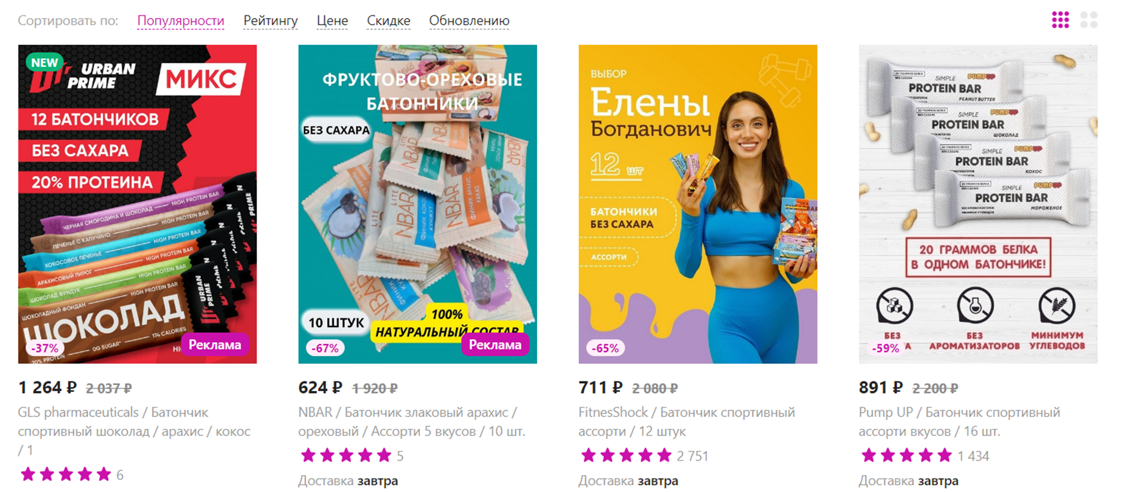This screenshot has width=1128, height=492.
Task: Open GLS pharmaceuticals product title link
Action: pyautogui.click(x=135, y=432)
